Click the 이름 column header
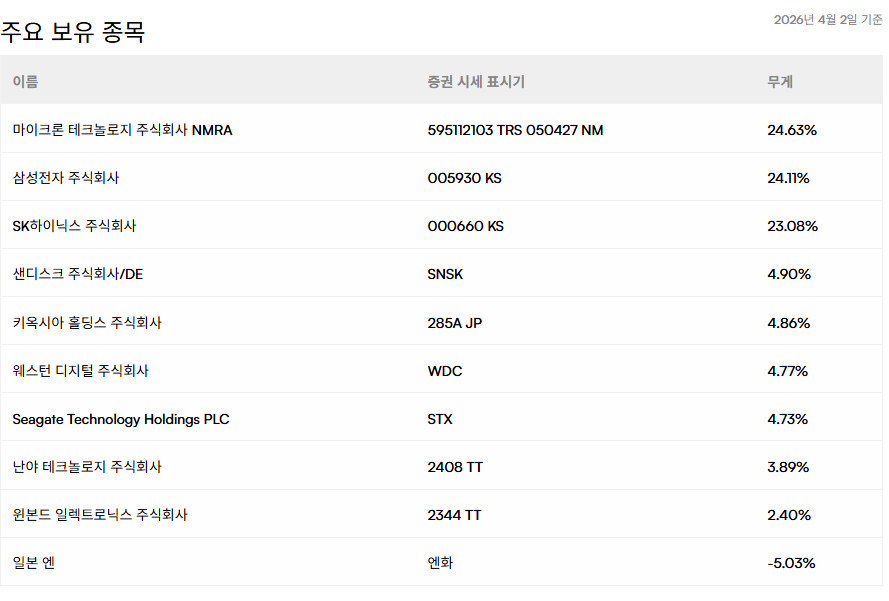The image size is (889, 601). pyautogui.click(x=26, y=82)
